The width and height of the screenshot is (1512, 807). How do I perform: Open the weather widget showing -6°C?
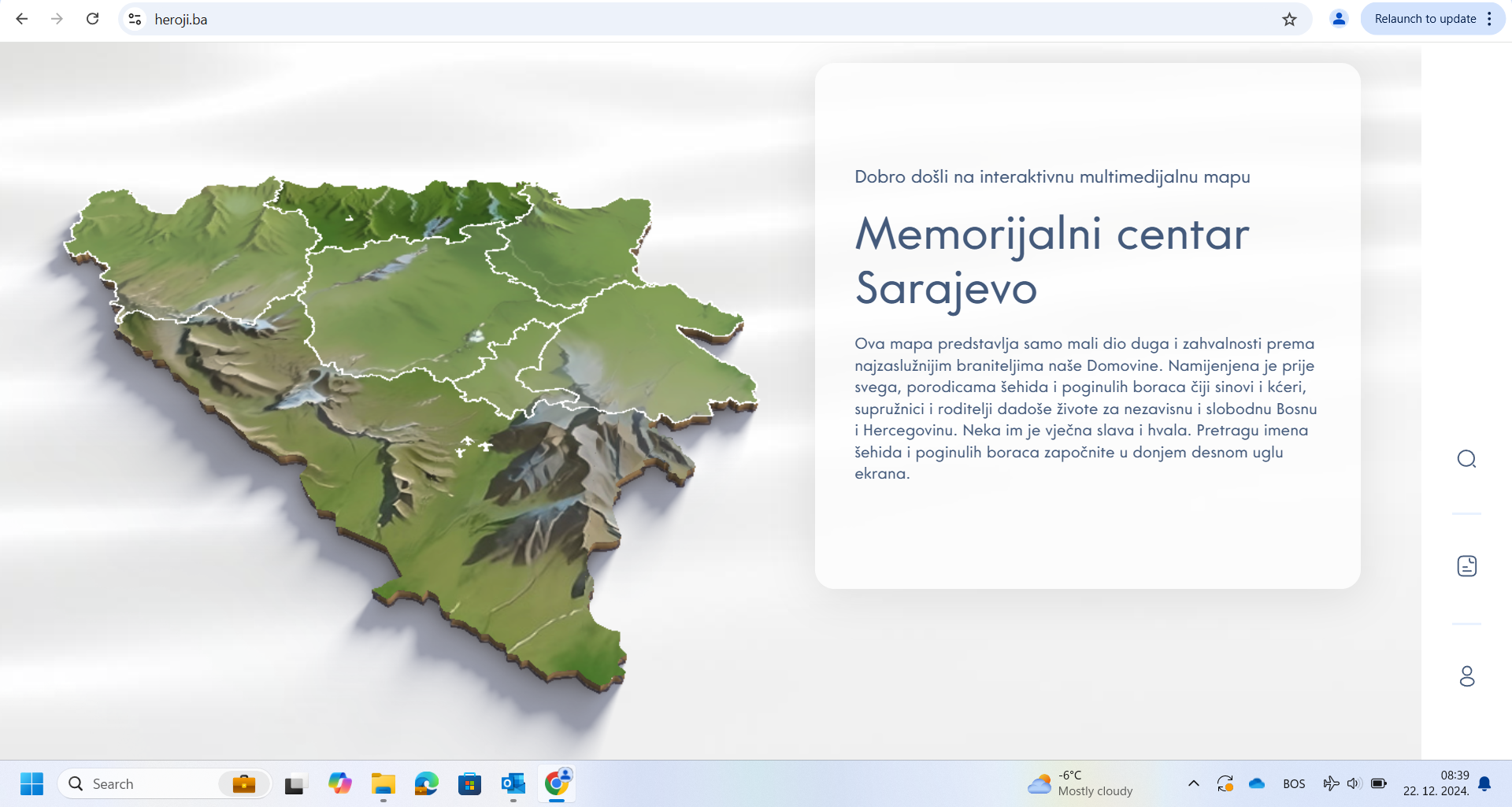(1080, 783)
